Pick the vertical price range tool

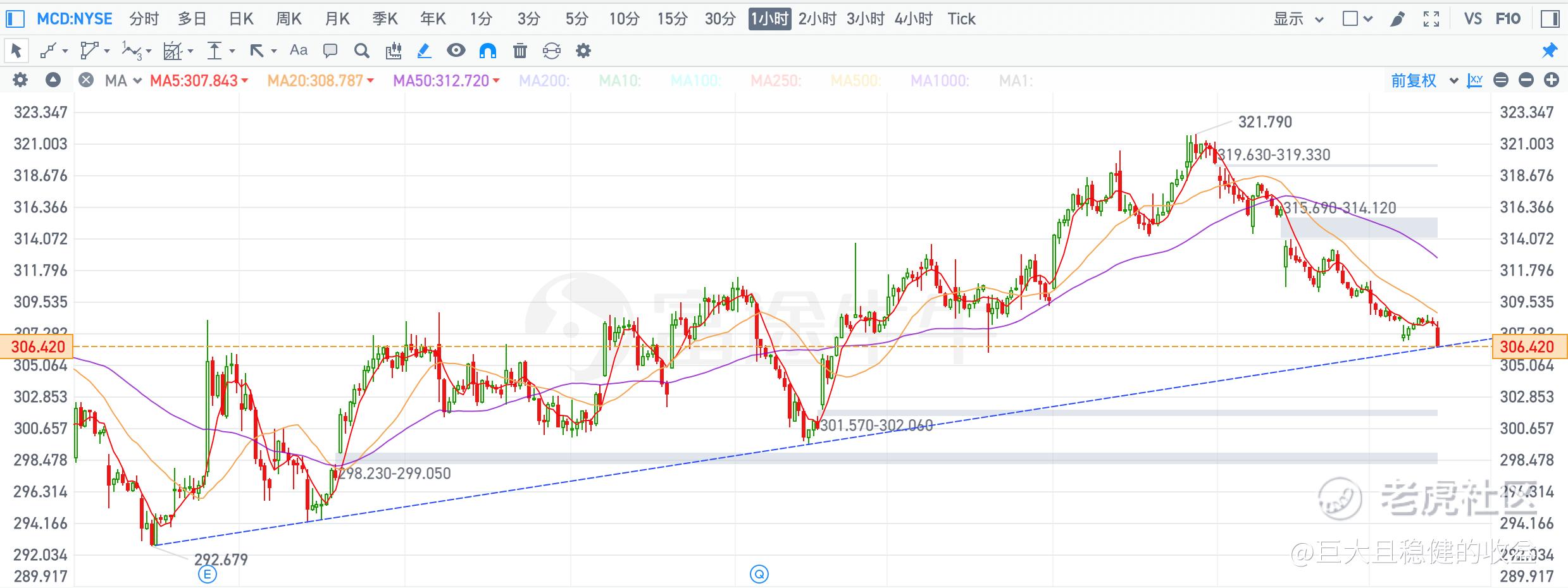point(215,51)
